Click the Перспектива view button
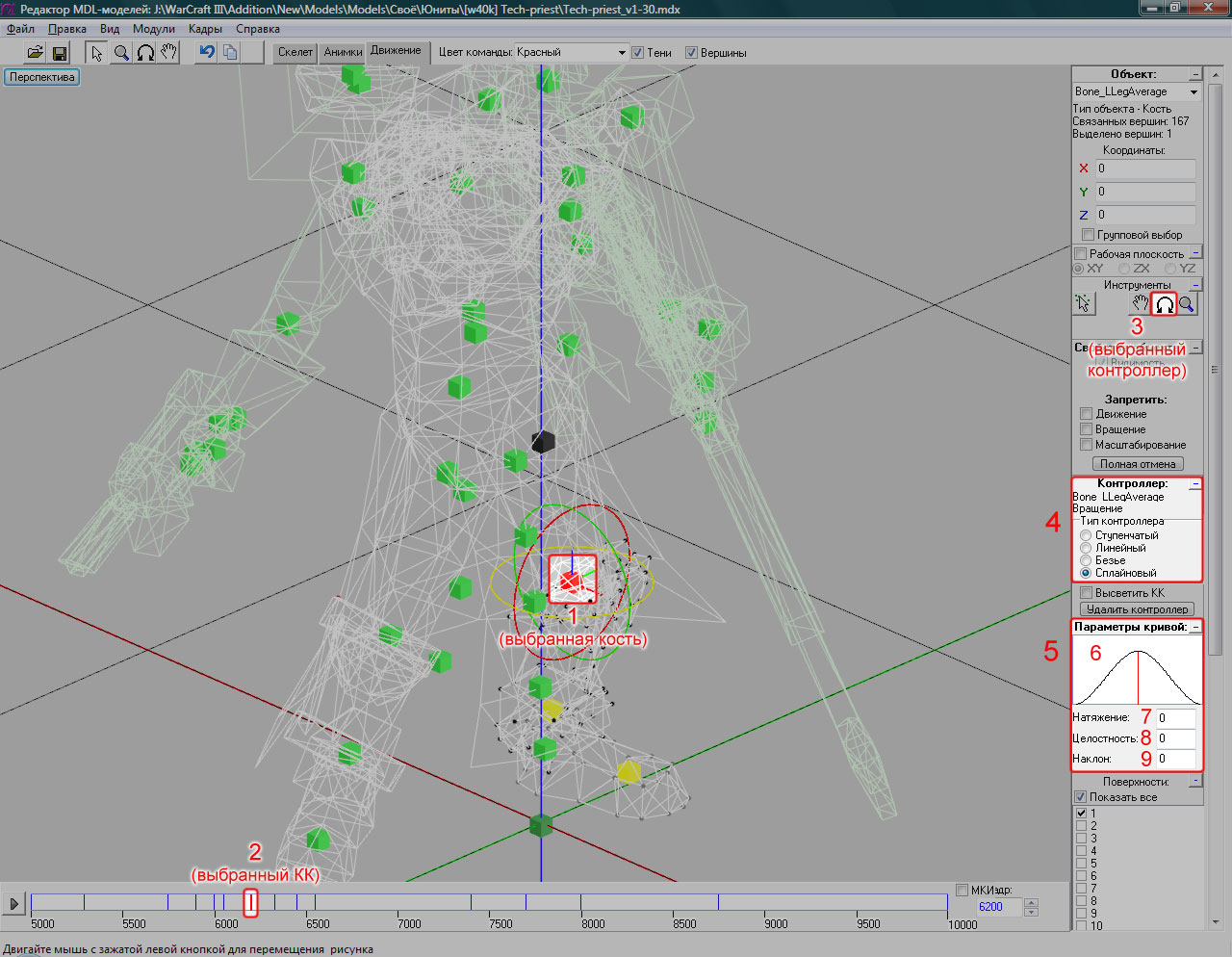This screenshot has width=1232, height=957. click(42, 77)
